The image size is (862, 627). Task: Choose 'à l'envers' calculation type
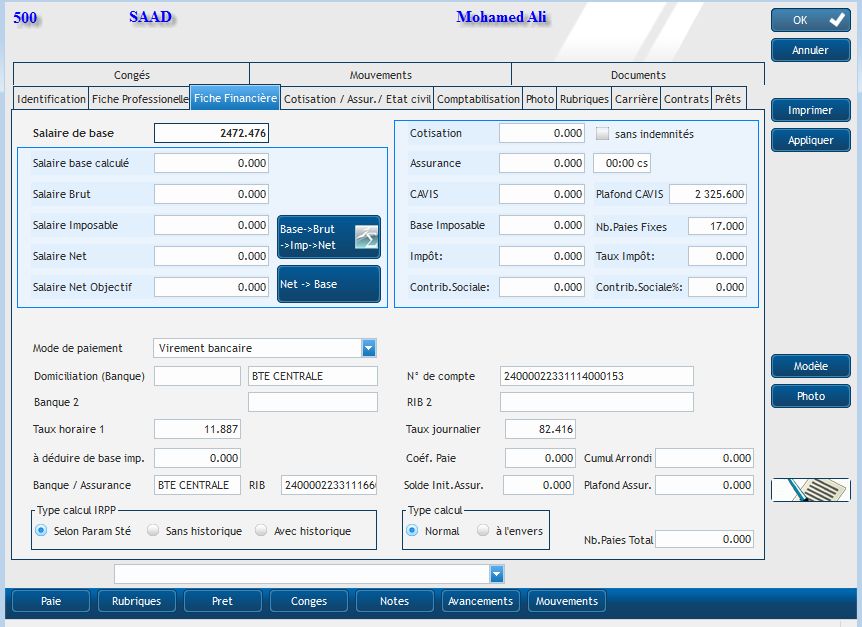483,531
